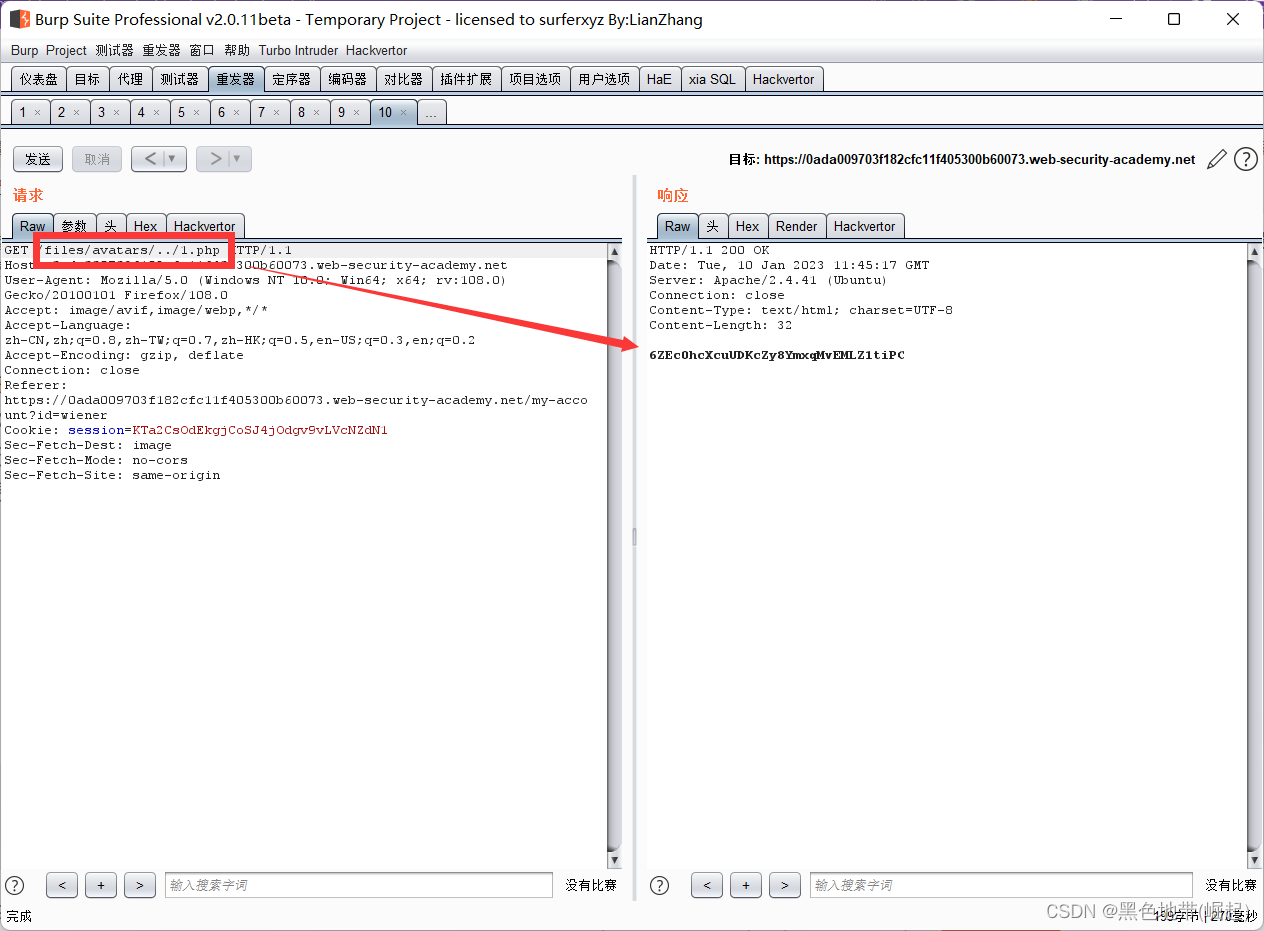The height and width of the screenshot is (931, 1264).
Task: Open the Hackvertor main tab
Action: [784, 79]
